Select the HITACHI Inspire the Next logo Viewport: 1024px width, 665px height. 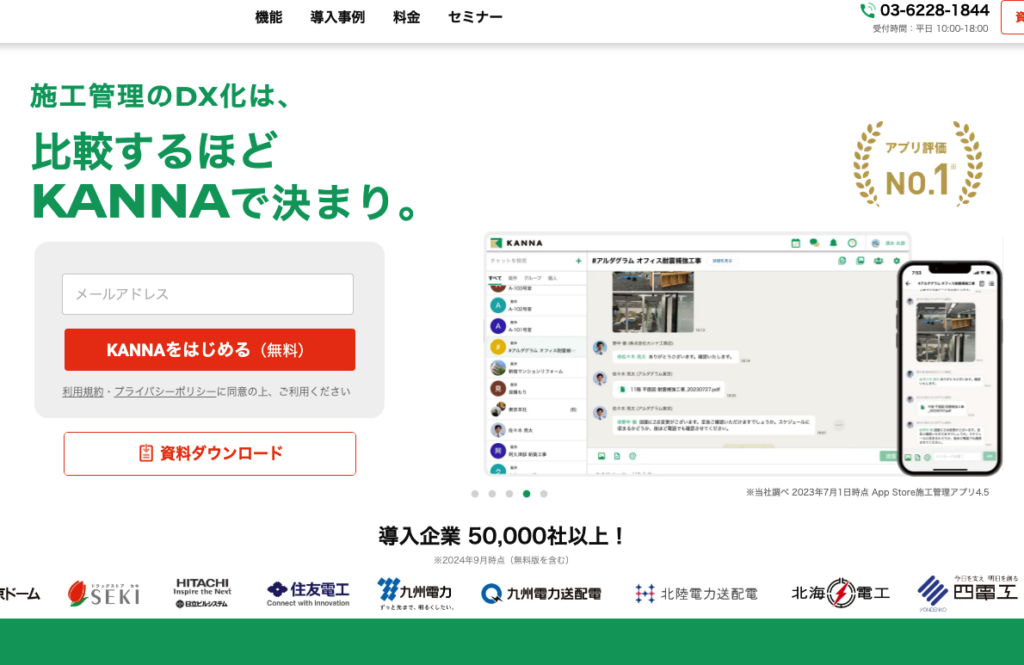tap(202, 592)
